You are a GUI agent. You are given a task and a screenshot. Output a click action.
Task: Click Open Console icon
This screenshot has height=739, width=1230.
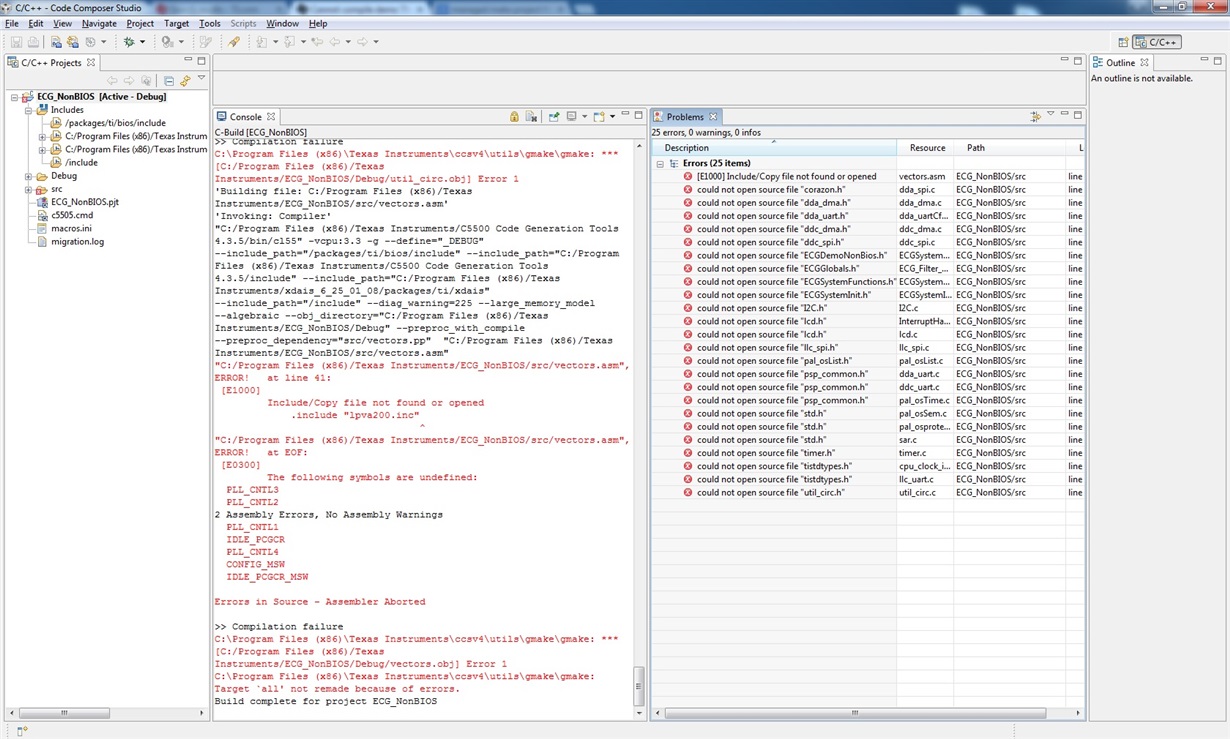point(599,117)
